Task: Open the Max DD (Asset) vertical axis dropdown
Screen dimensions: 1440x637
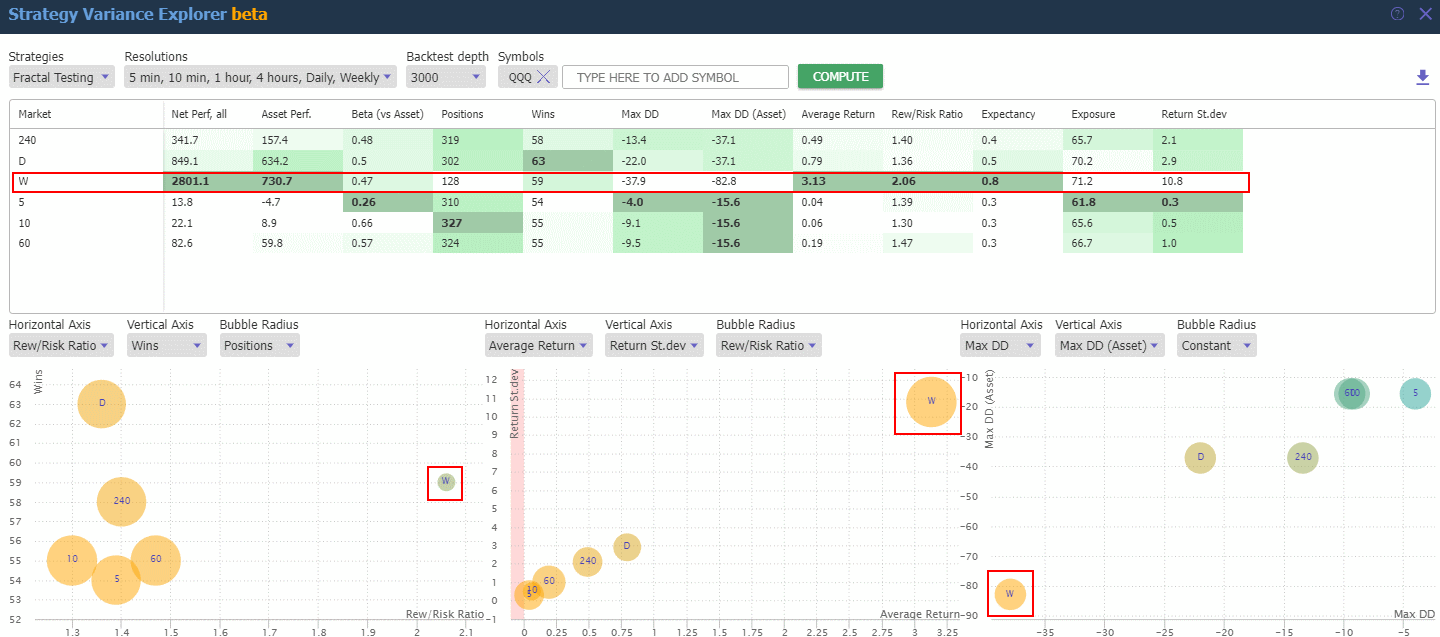Action: [x=1109, y=345]
